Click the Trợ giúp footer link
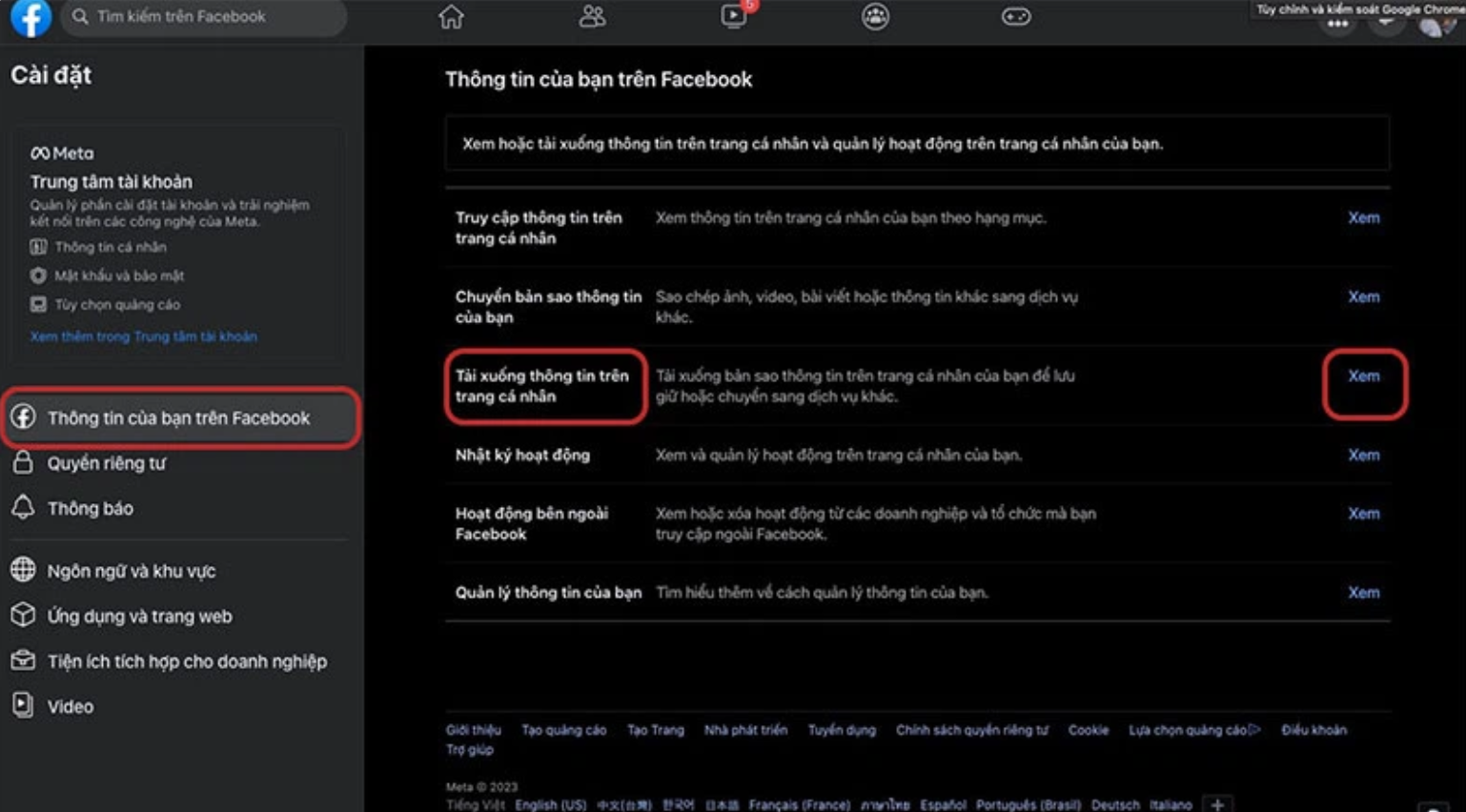 tap(469, 750)
